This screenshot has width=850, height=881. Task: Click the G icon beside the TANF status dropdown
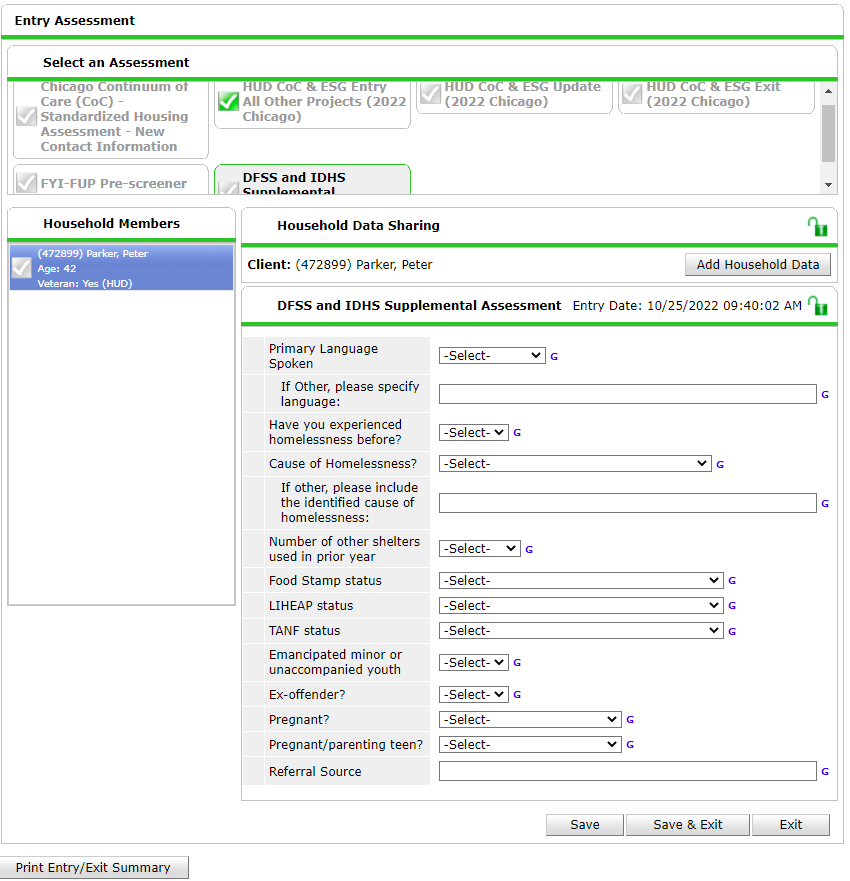coord(732,631)
